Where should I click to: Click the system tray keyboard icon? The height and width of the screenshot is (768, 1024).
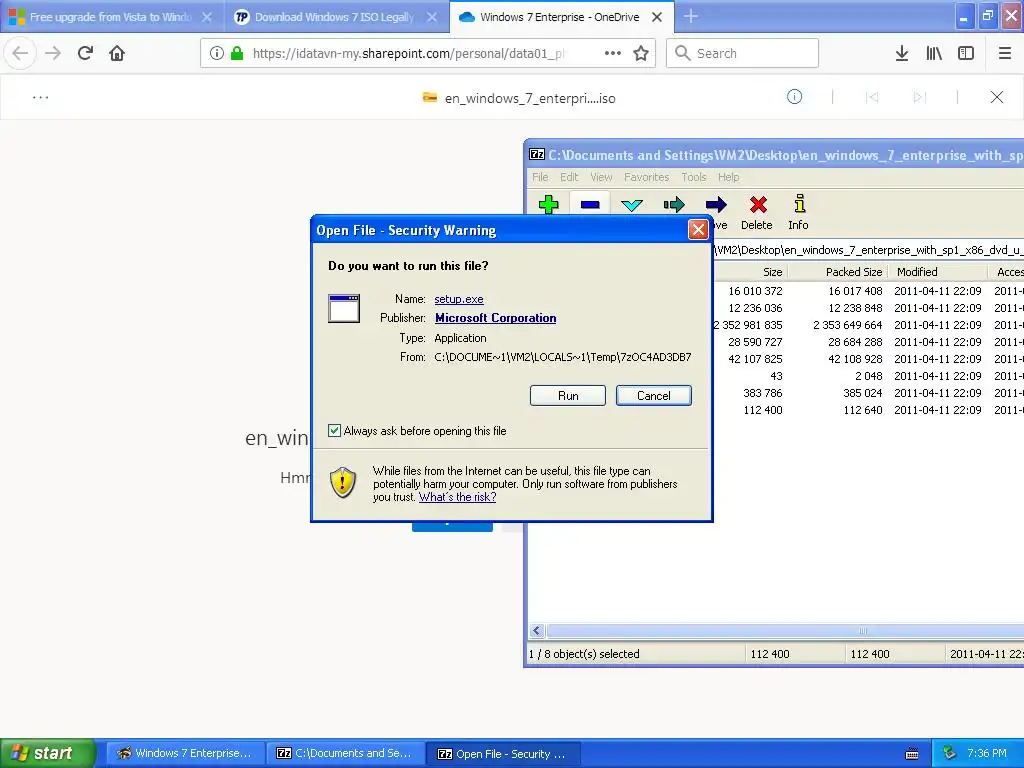click(x=912, y=754)
